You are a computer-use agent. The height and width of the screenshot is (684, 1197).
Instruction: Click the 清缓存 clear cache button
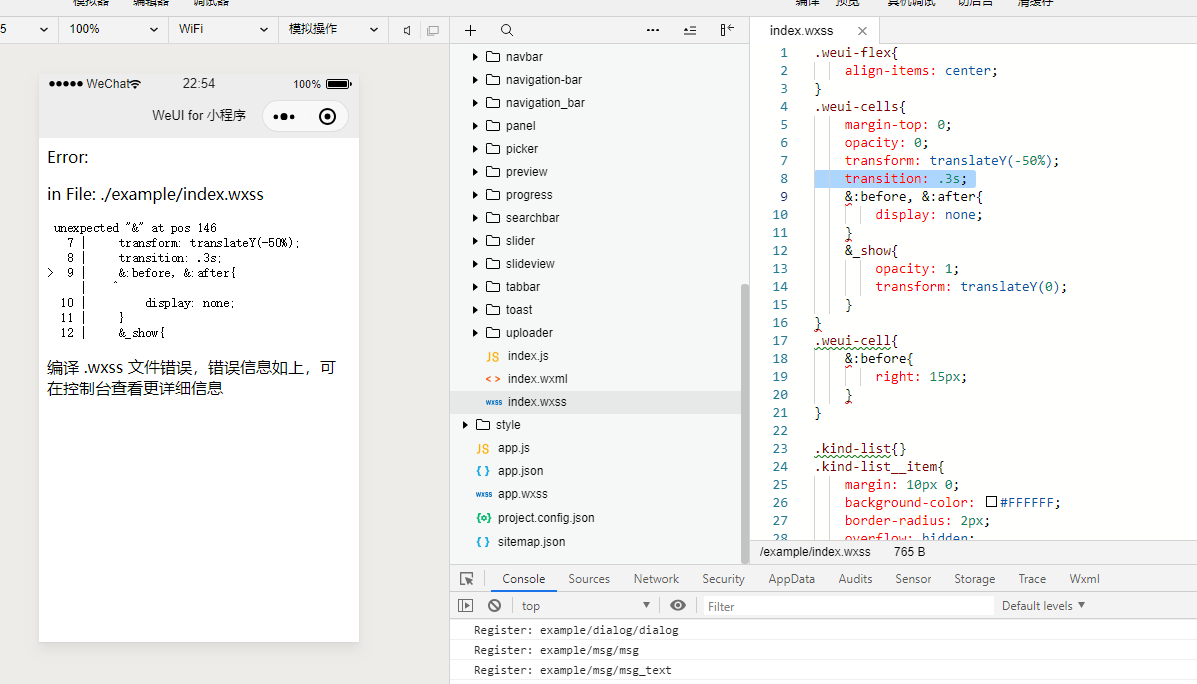coord(1033,4)
